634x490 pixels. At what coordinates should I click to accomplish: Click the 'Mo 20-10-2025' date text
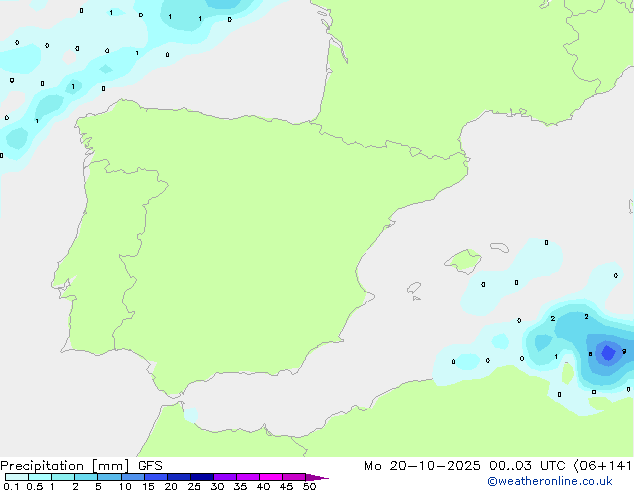click(x=422, y=466)
